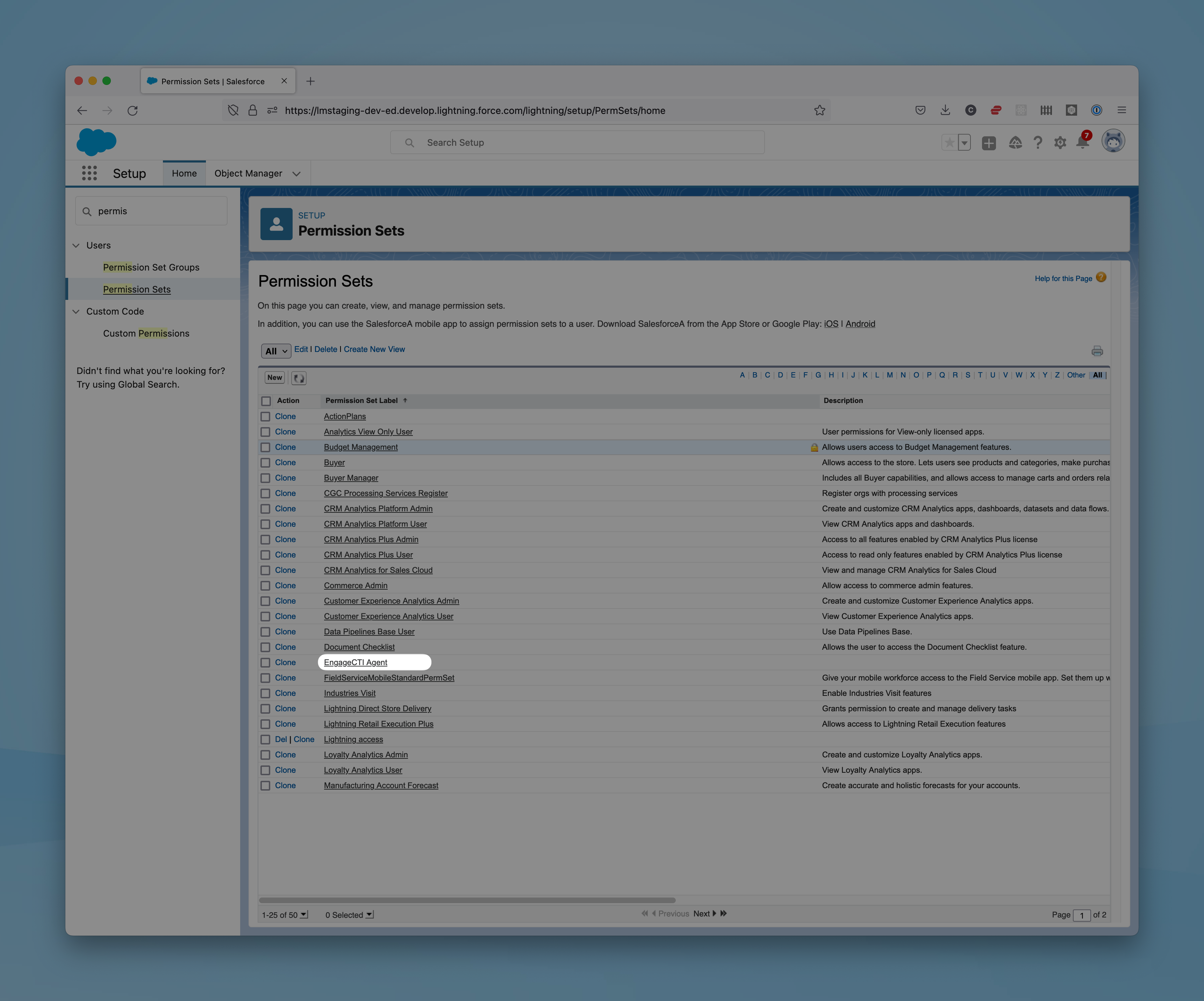Check the Budget Management row checkbox
This screenshot has height=1001, width=1204.
point(265,447)
